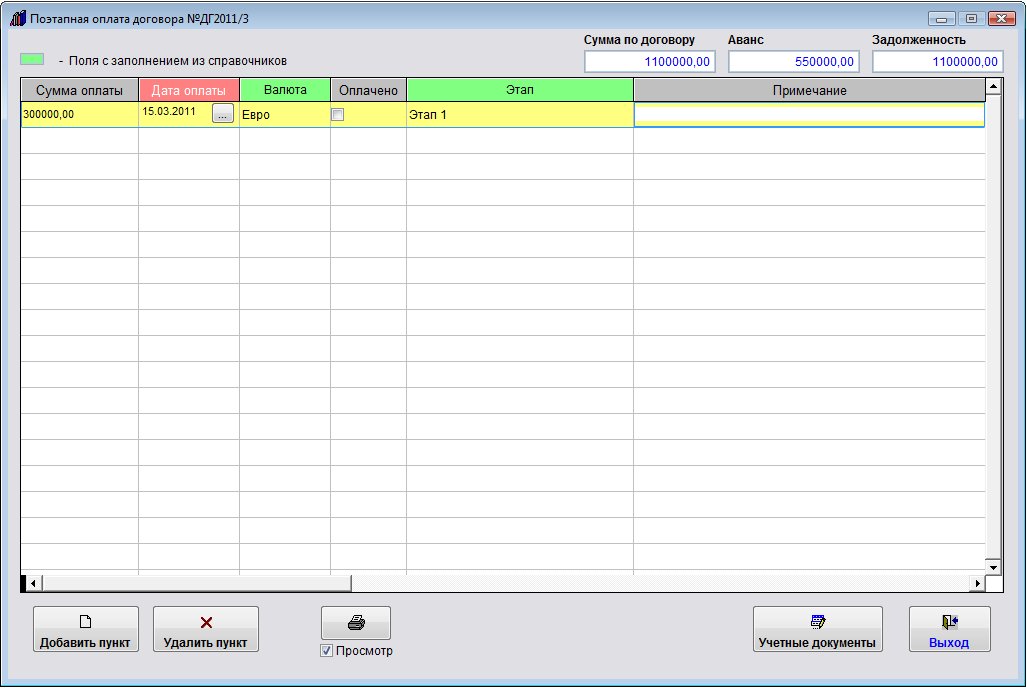Screen dimensions: 1027x689
Task: Click vertical scrollbar up arrow
Action: pos(994,86)
